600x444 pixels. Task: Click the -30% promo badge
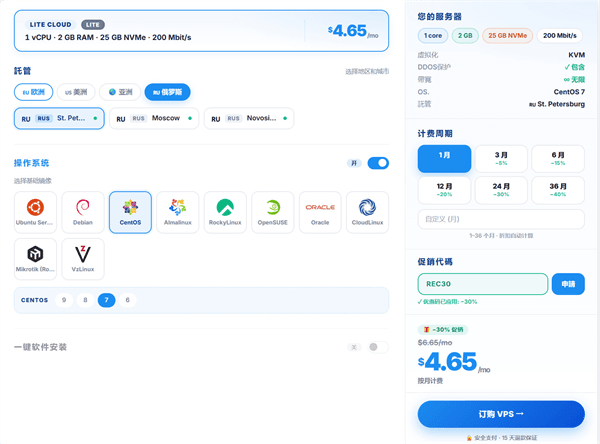pos(443,330)
